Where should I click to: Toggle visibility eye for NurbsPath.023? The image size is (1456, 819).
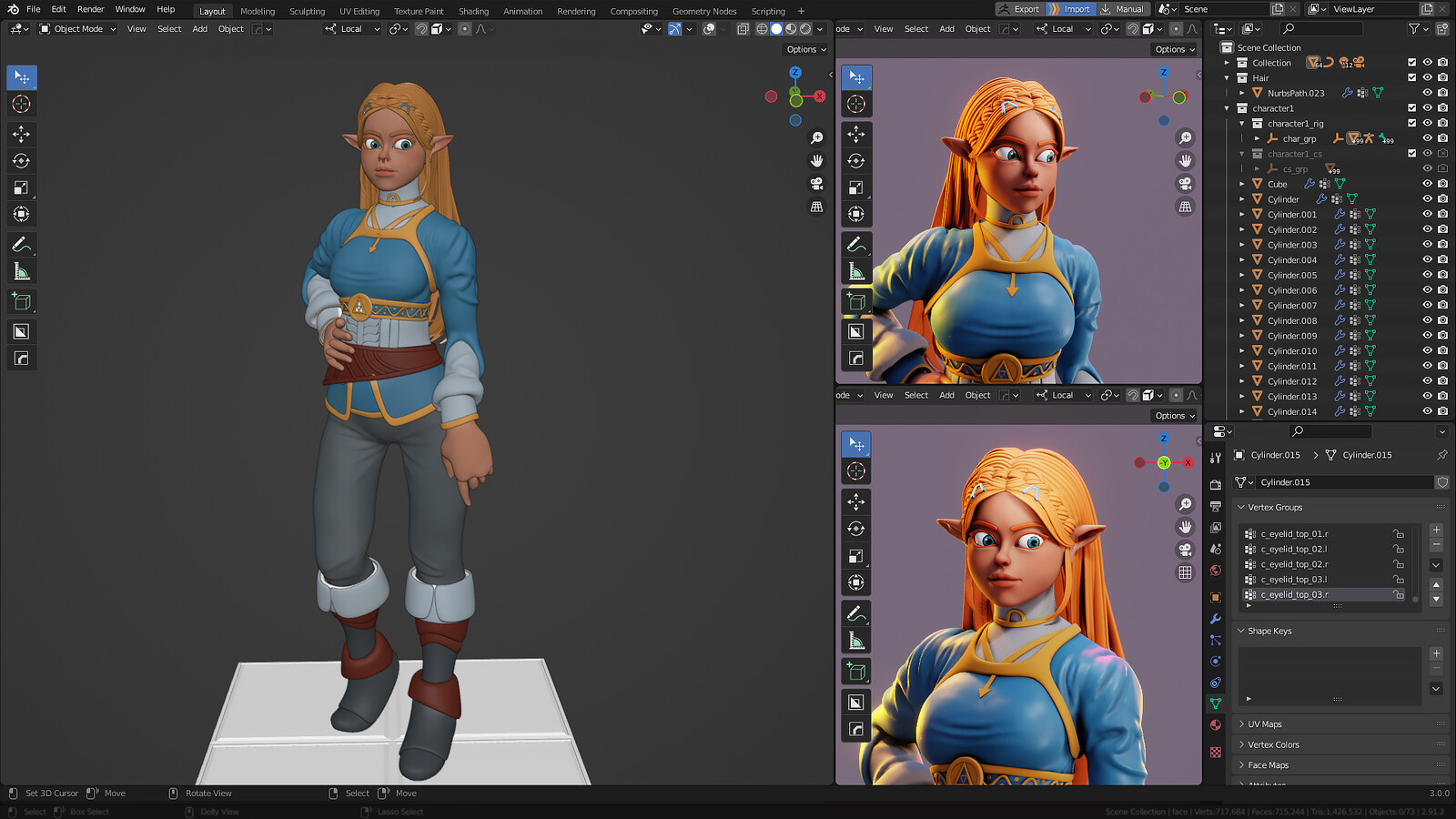pyautogui.click(x=1428, y=93)
